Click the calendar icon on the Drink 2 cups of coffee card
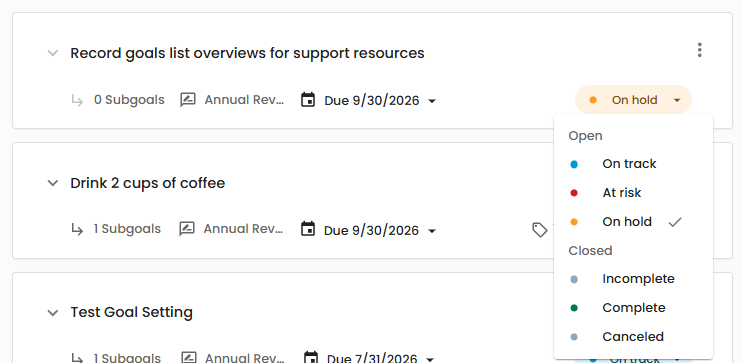Screen dimensions: 742x363 pyautogui.click(x=308, y=229)
